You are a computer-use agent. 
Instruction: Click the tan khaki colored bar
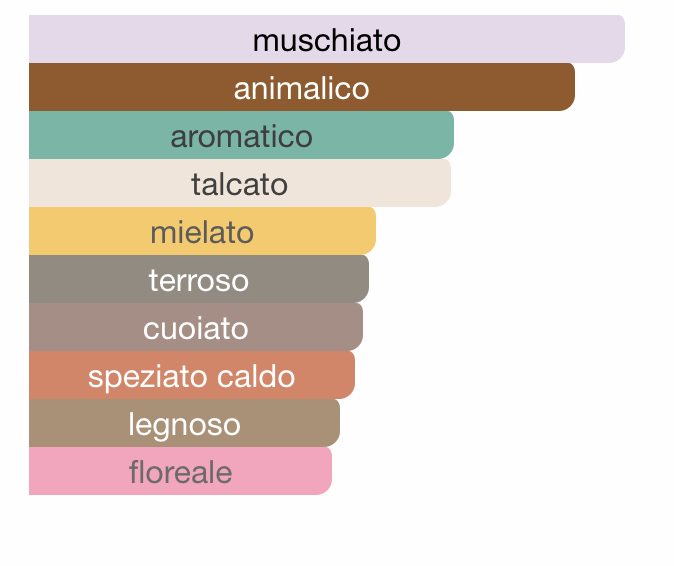(x=184, y=423)
